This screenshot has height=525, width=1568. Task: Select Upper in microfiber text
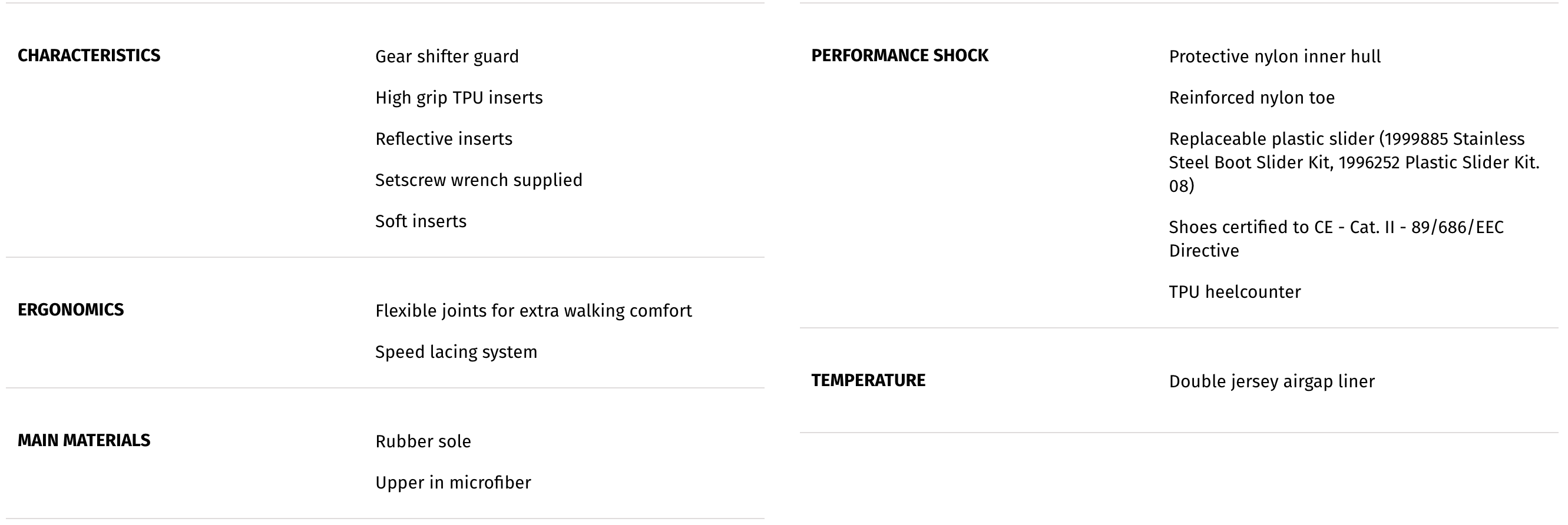453,483
